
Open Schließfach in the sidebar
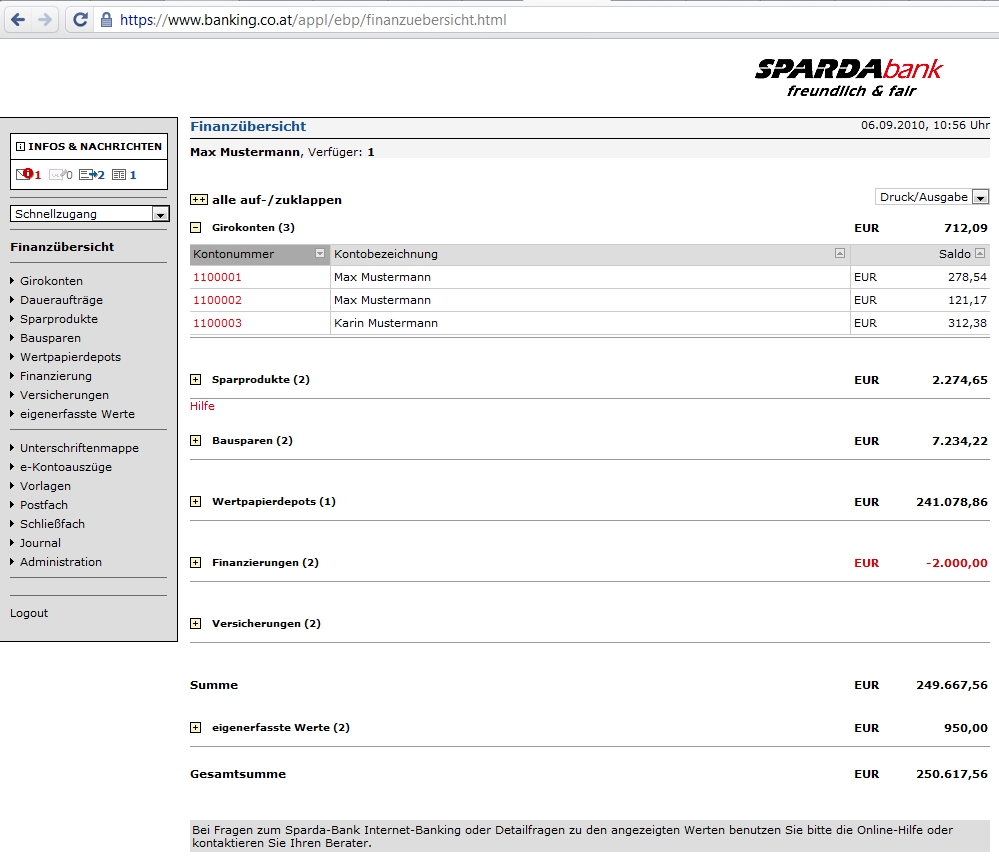pos(52,524)
